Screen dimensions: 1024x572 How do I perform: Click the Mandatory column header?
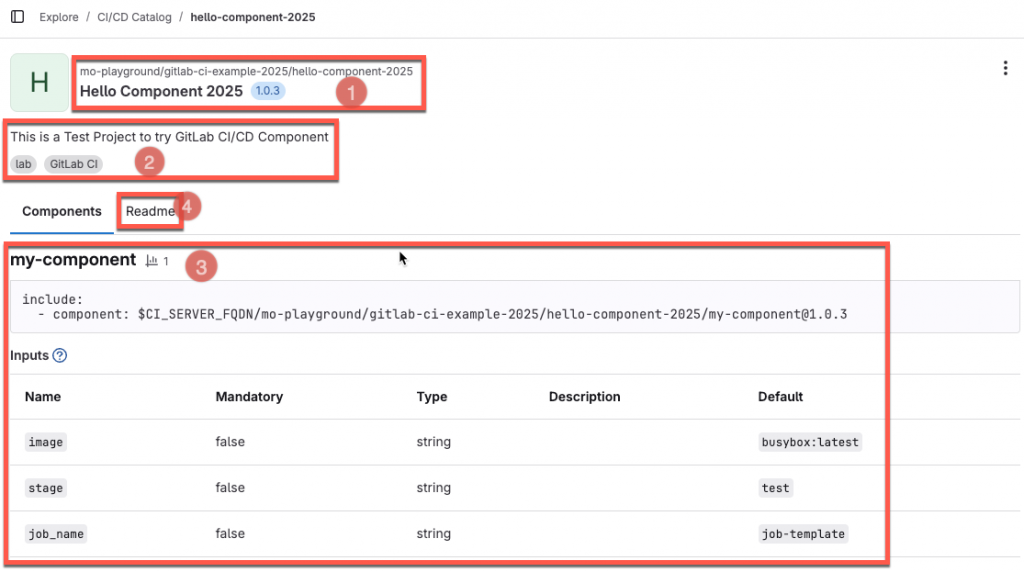coord(249,397)
